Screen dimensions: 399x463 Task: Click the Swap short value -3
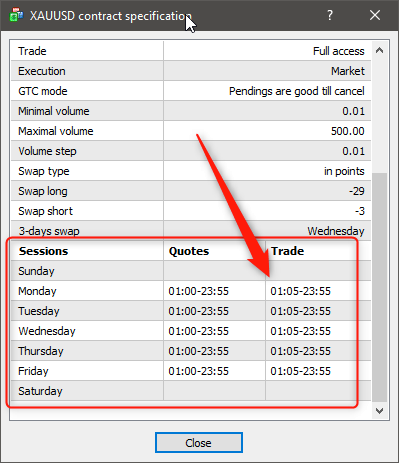point(360,211)
